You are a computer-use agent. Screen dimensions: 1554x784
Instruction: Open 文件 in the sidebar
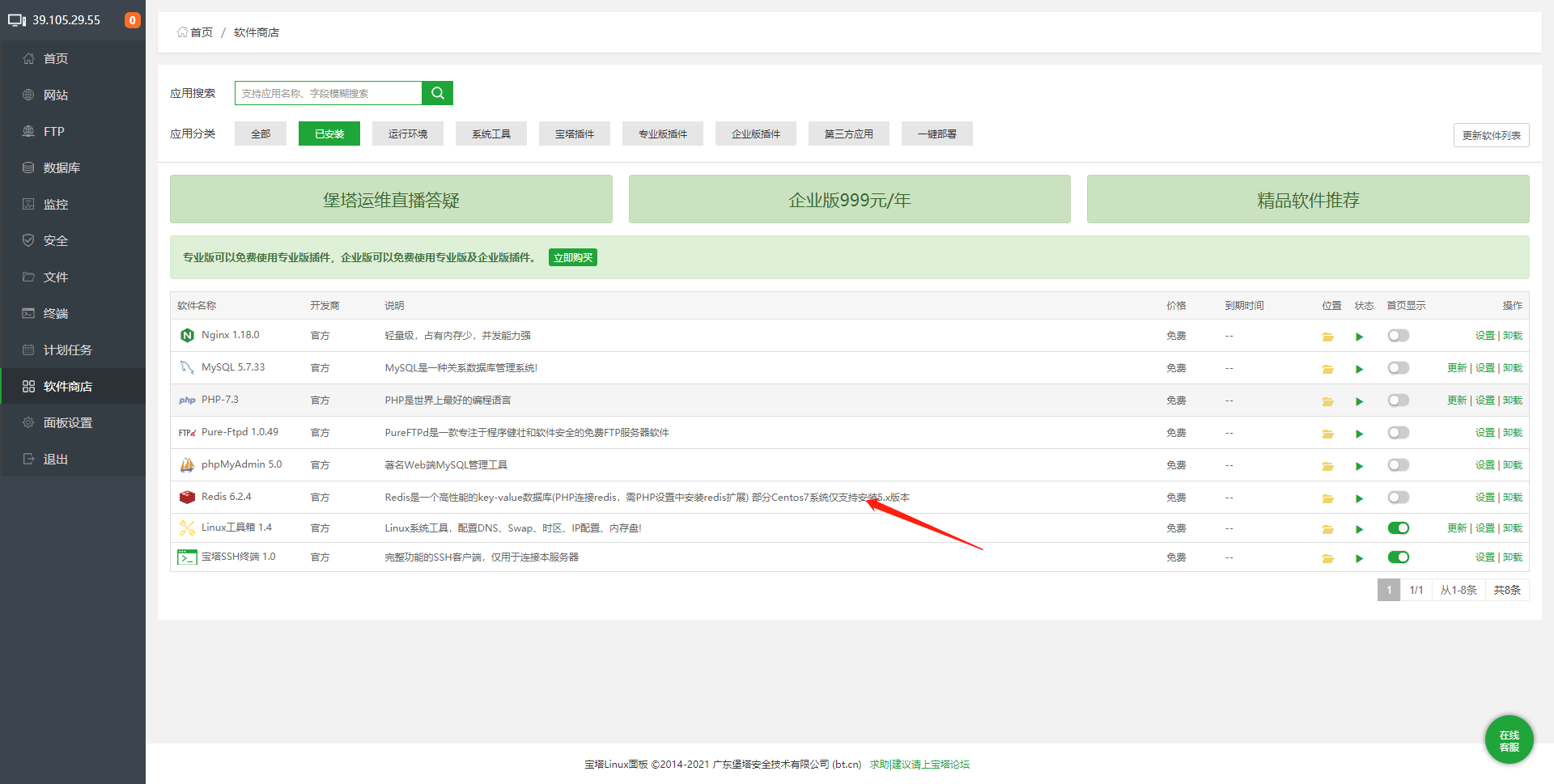tap(73, 277)
